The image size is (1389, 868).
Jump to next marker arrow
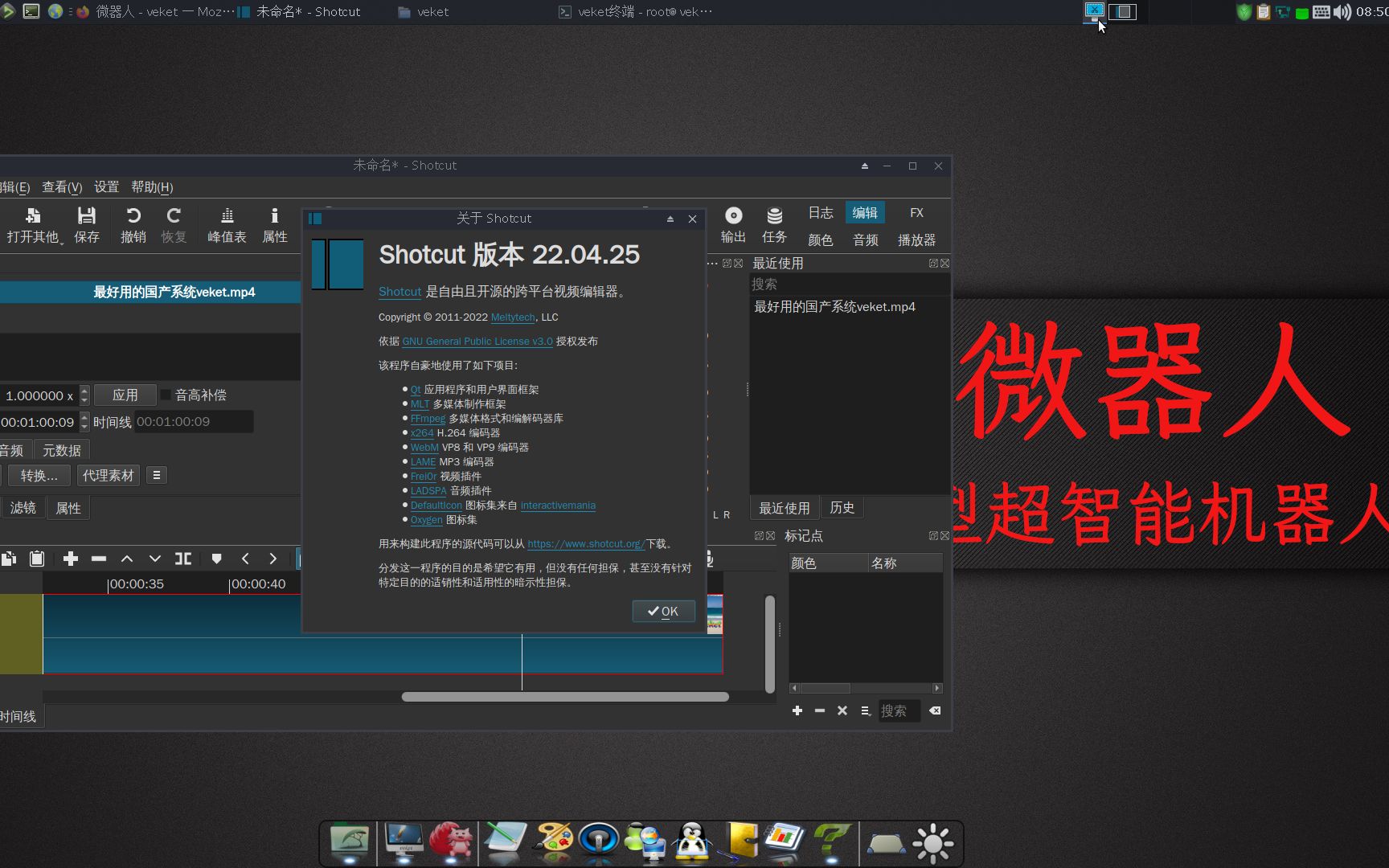click(273, 559)
